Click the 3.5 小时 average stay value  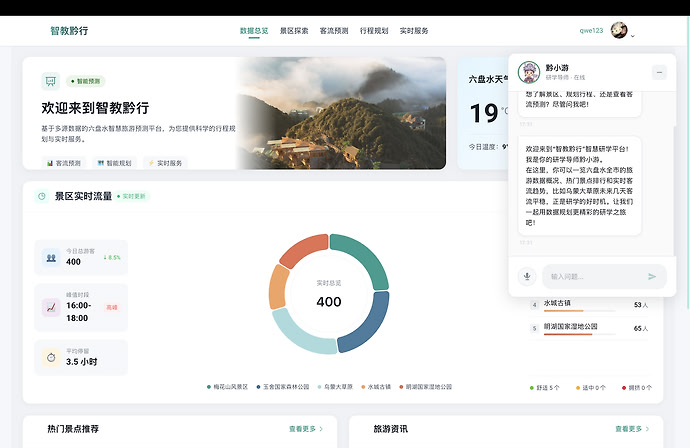point(81,362)
